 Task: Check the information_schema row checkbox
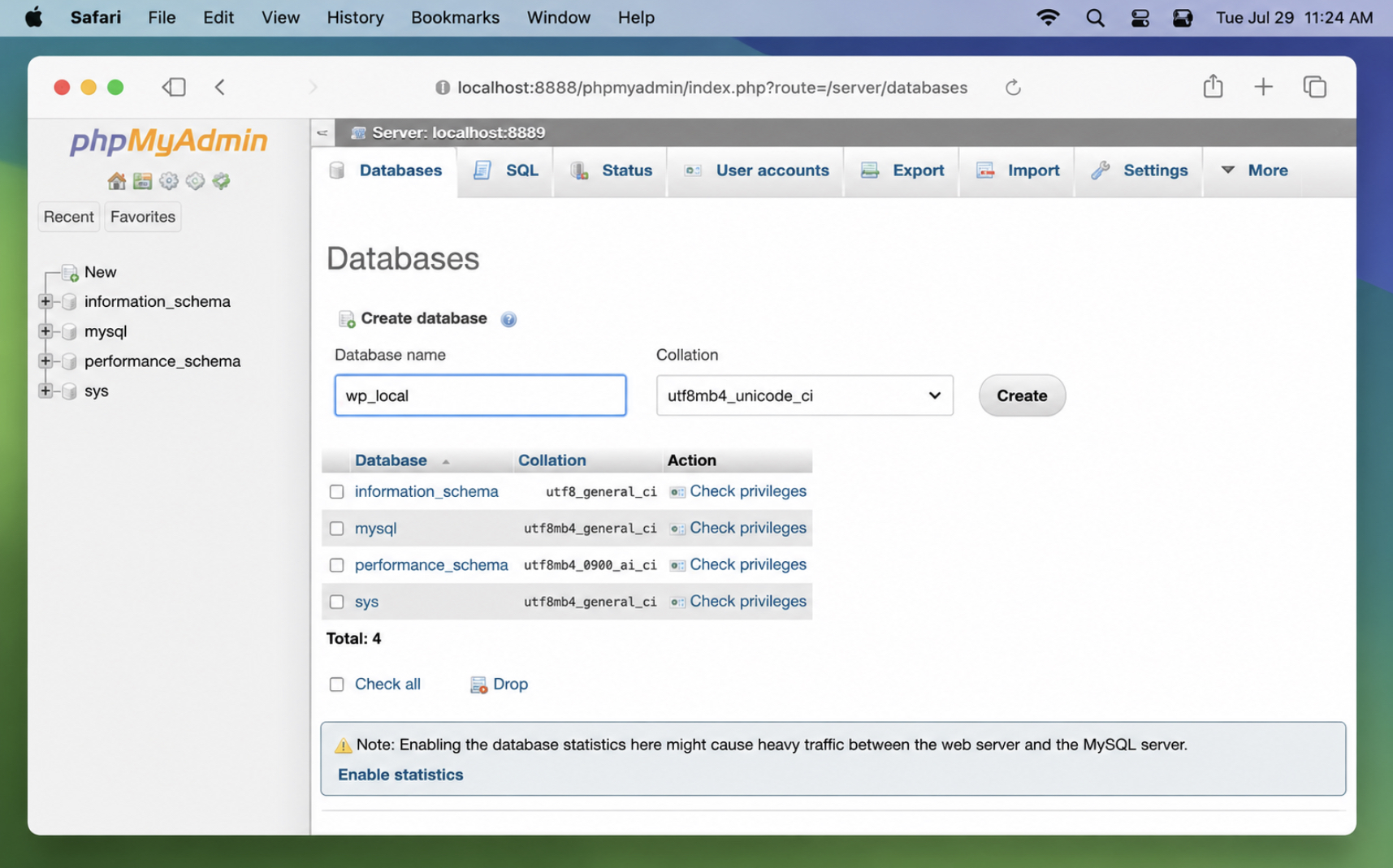[336, 492]
